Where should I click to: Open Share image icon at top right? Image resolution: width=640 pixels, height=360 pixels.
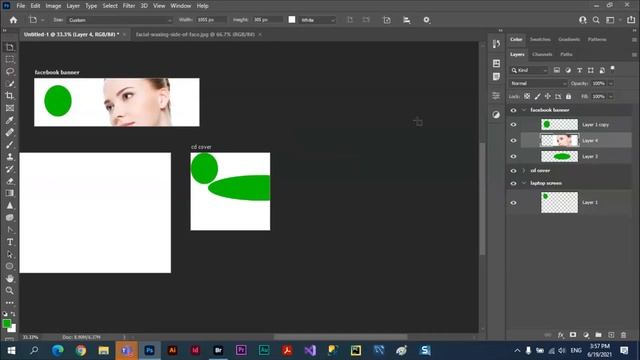pyautogui.click(x=631, y=20)
